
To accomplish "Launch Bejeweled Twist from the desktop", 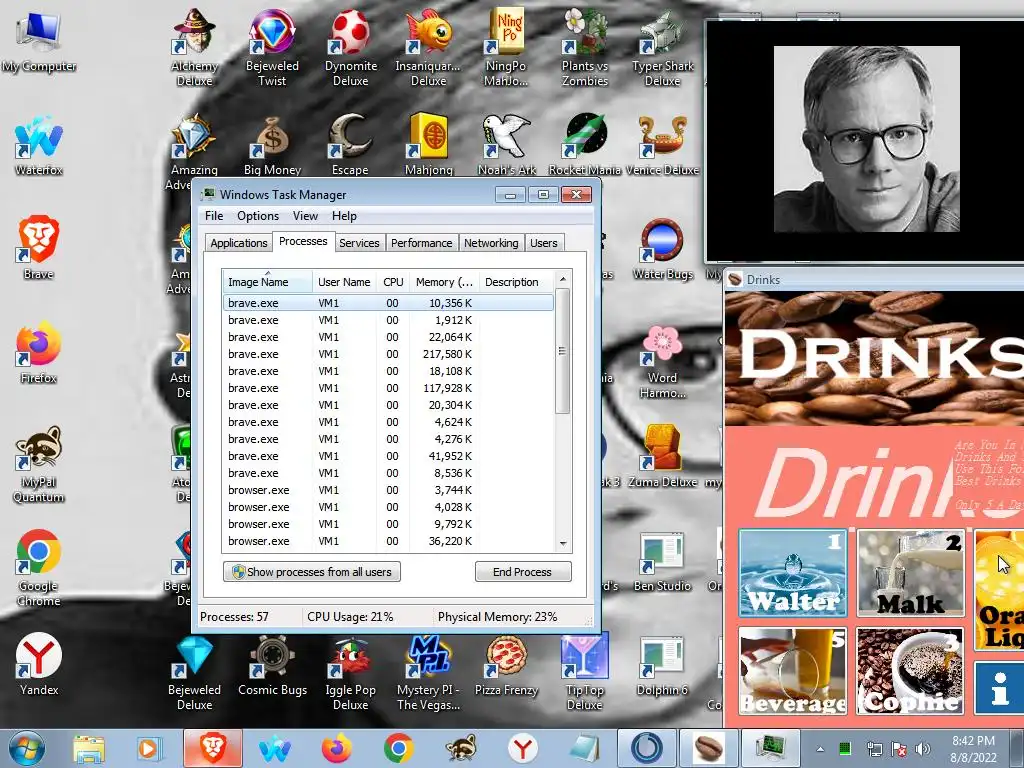I will click(272, 47).
